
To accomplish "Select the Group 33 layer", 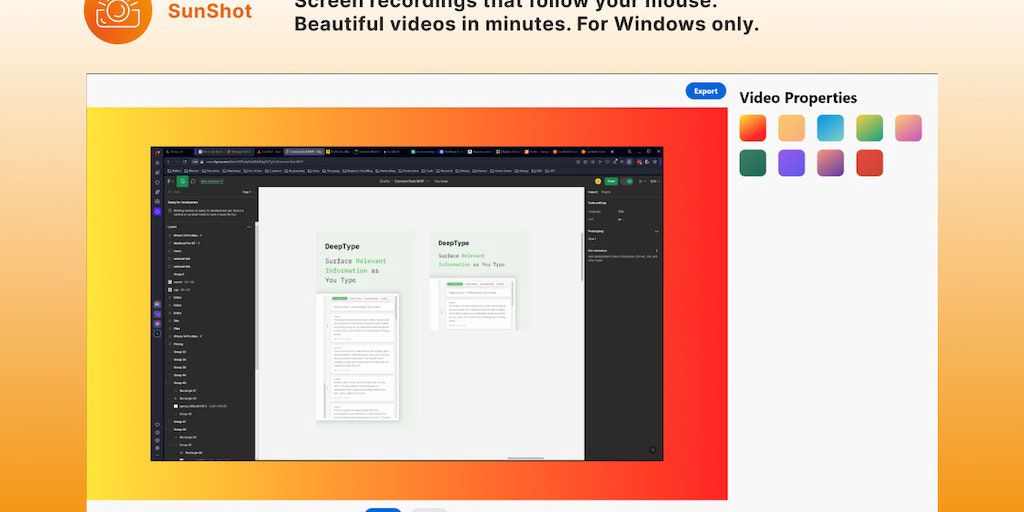I will pyautogui.click(x=180, y=352).
